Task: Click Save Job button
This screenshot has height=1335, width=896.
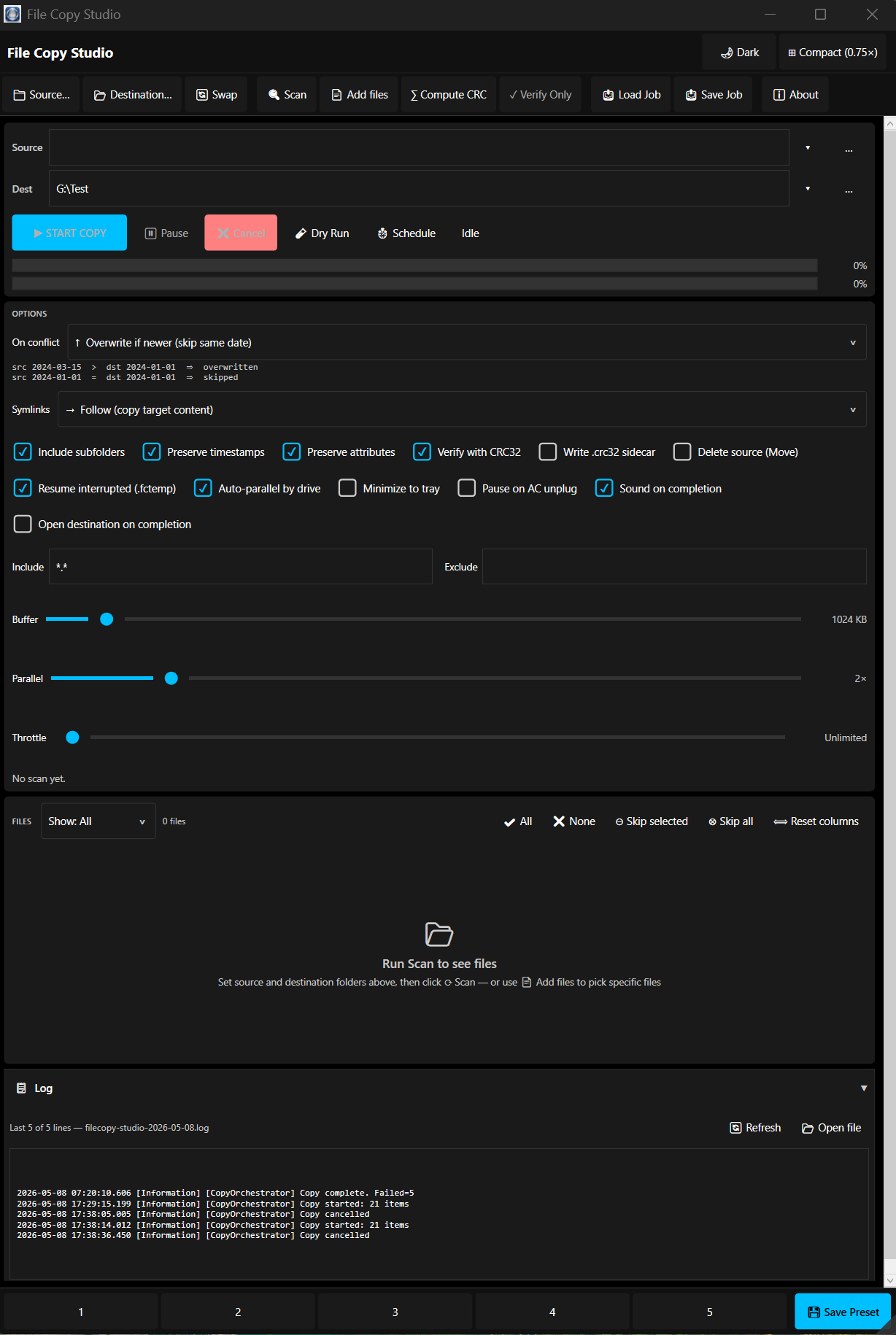Action: pos(714,95)
